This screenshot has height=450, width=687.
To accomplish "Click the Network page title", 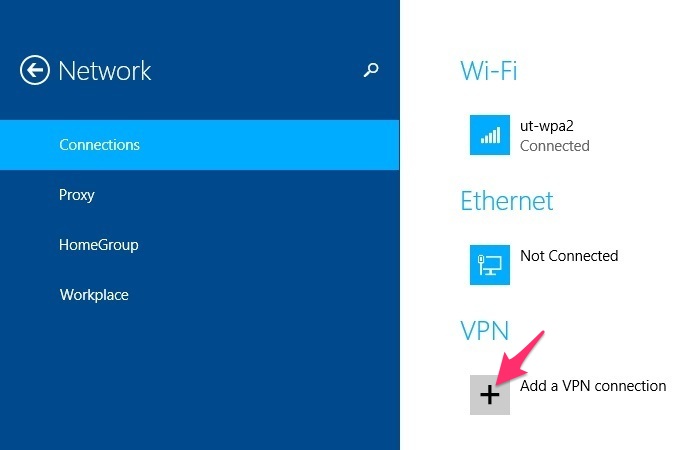I will pos(105,71).
